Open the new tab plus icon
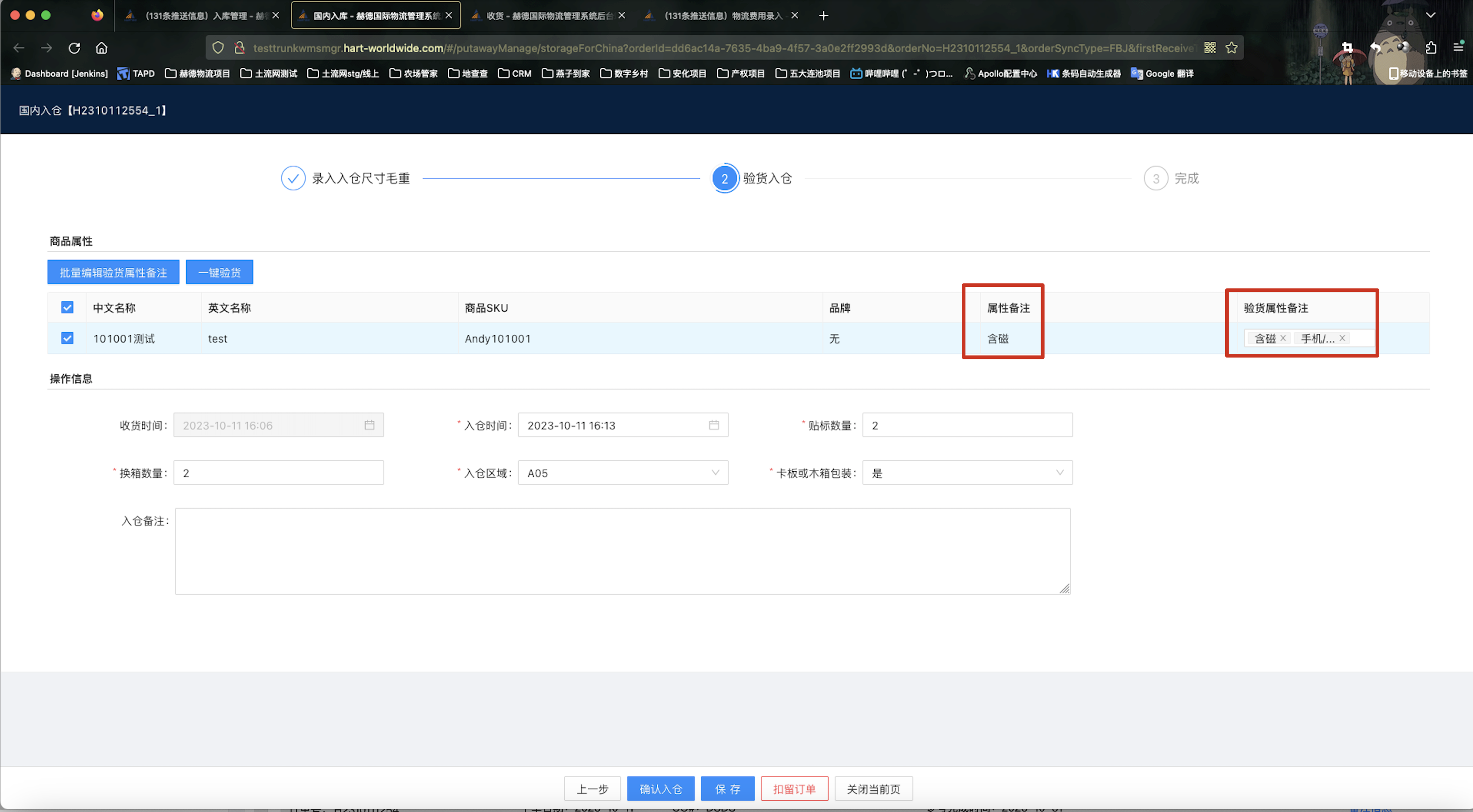The height and width of the screenshot is (812, 1473). click(x=824, y=15)
